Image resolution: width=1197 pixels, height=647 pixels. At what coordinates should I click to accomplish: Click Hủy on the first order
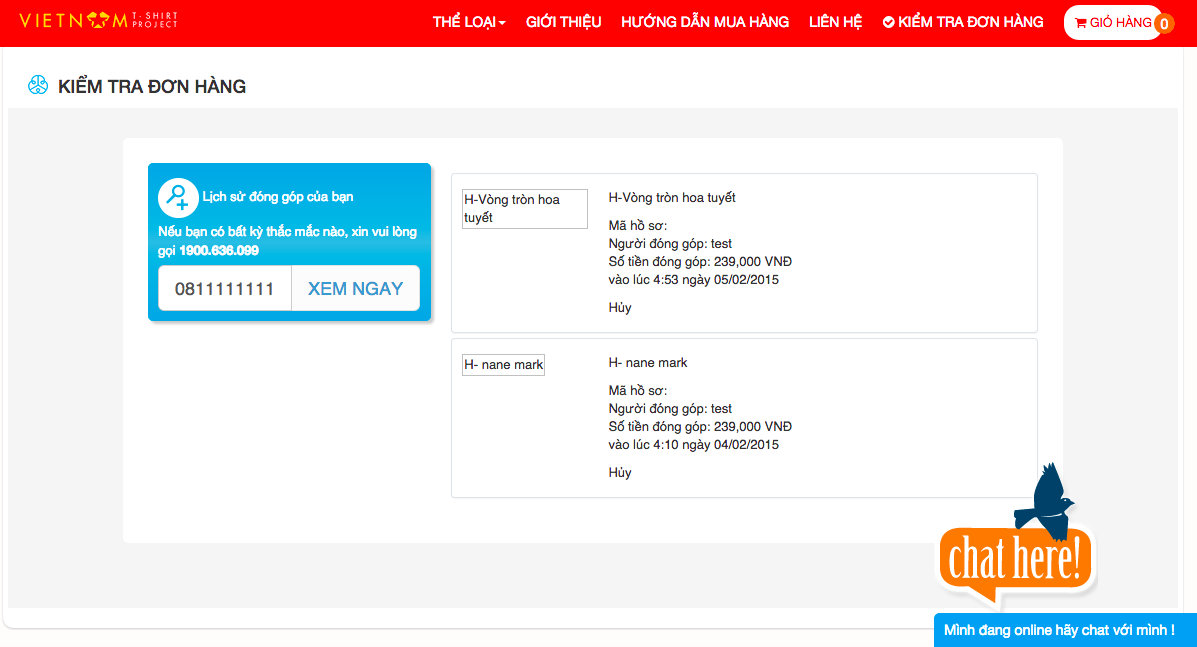(620, 307)
